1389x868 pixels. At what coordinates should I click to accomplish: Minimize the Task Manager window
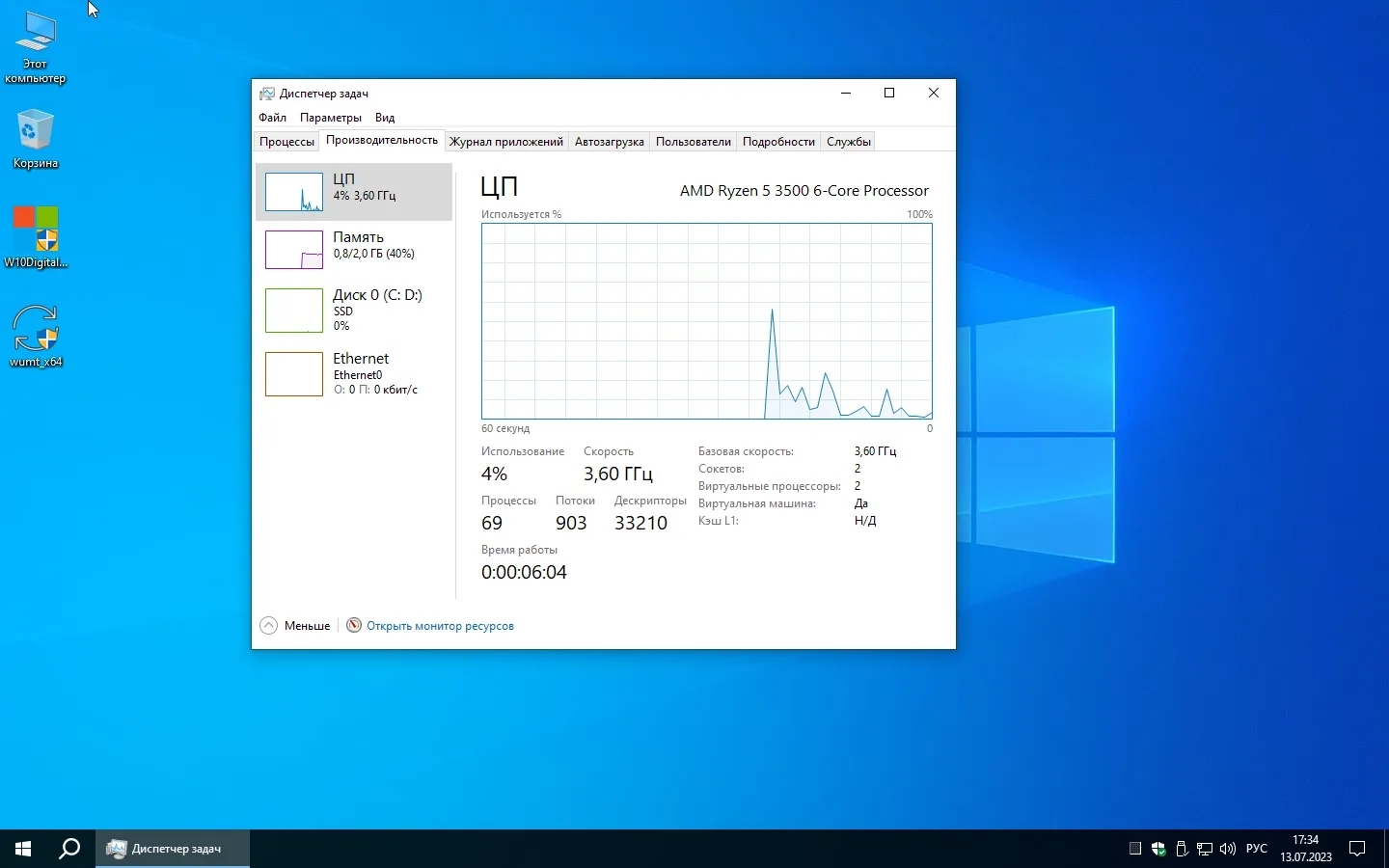[846, 94]
